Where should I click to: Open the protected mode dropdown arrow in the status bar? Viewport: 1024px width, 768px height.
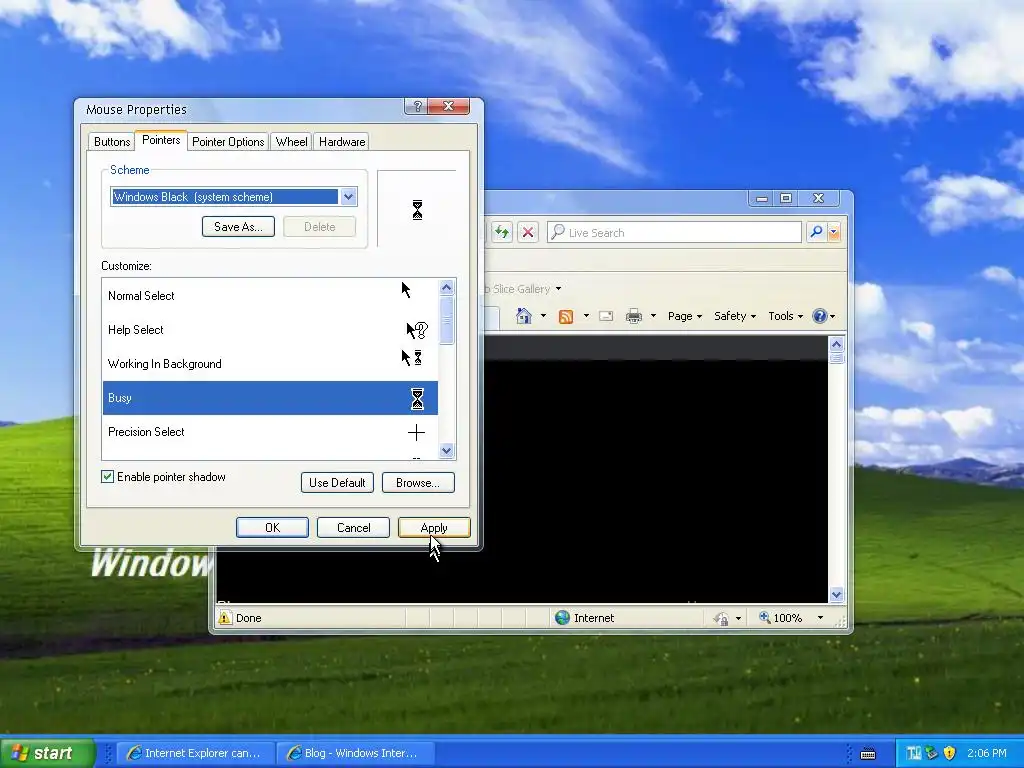(739, 618)
